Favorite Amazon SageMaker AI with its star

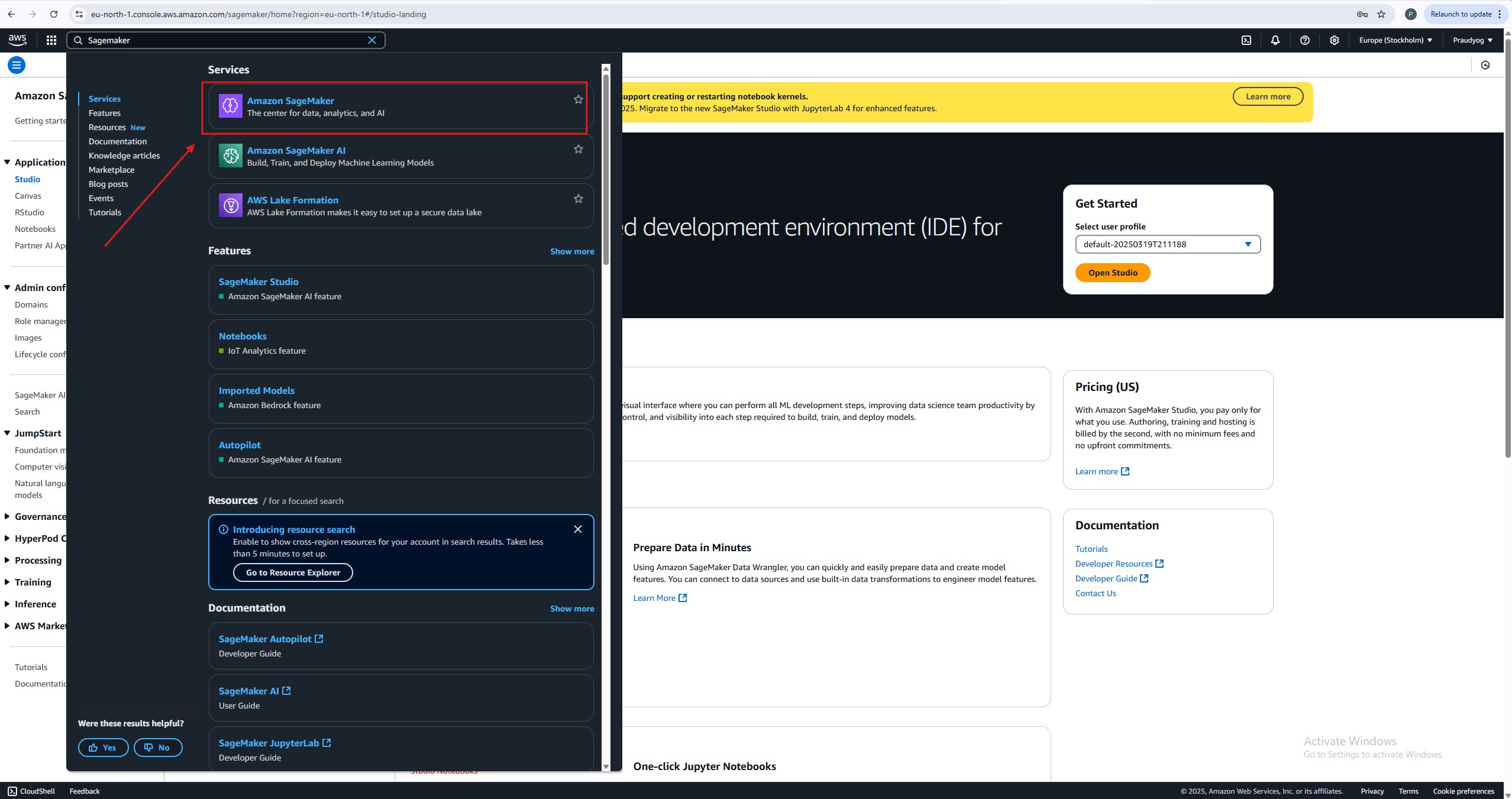(x=579, y=149)
